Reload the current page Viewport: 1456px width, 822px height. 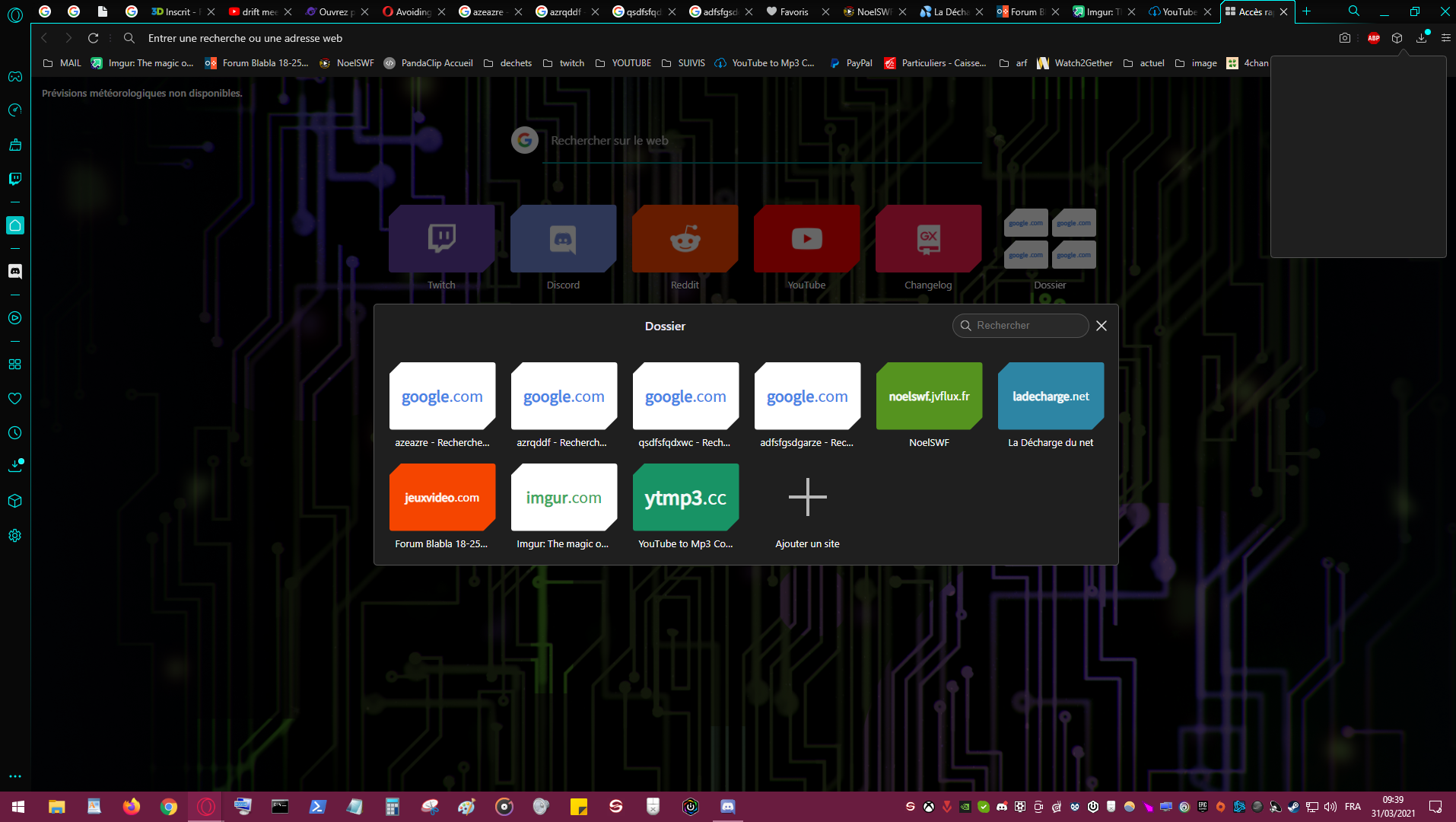point(93,38)
